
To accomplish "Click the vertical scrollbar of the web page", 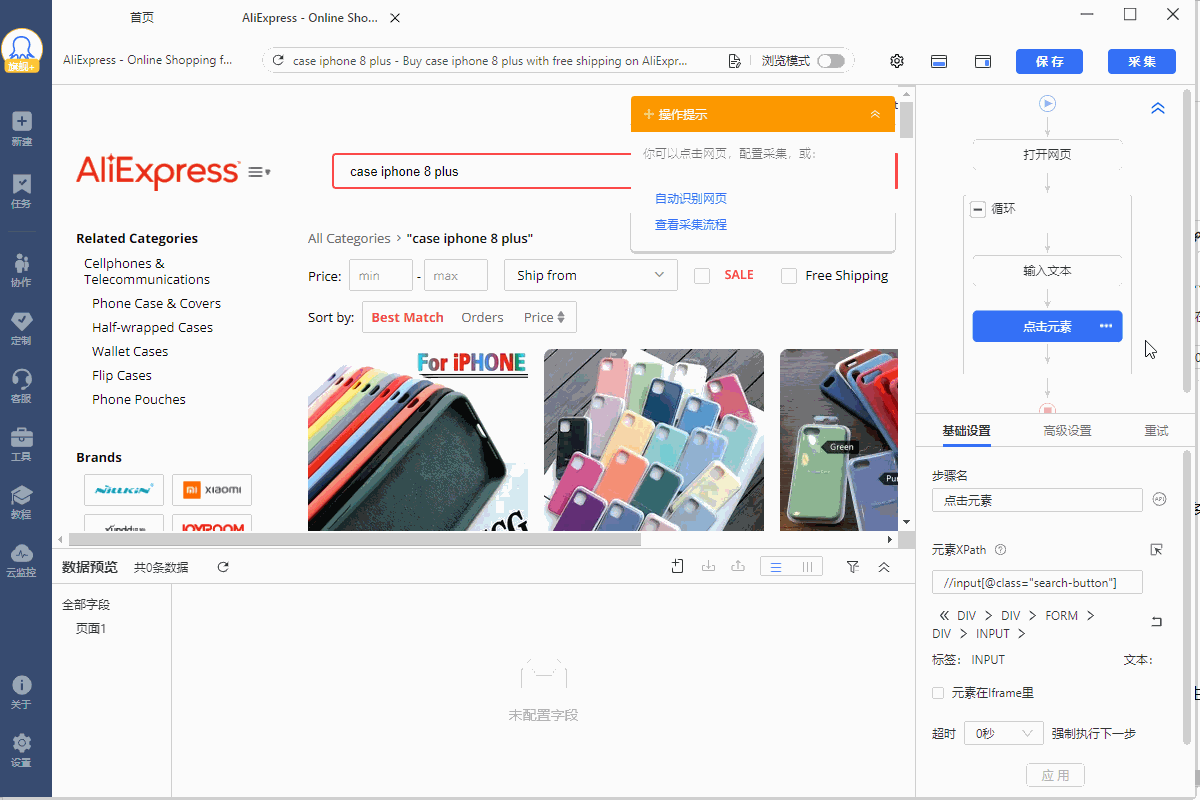I will [x=906, y=119].
